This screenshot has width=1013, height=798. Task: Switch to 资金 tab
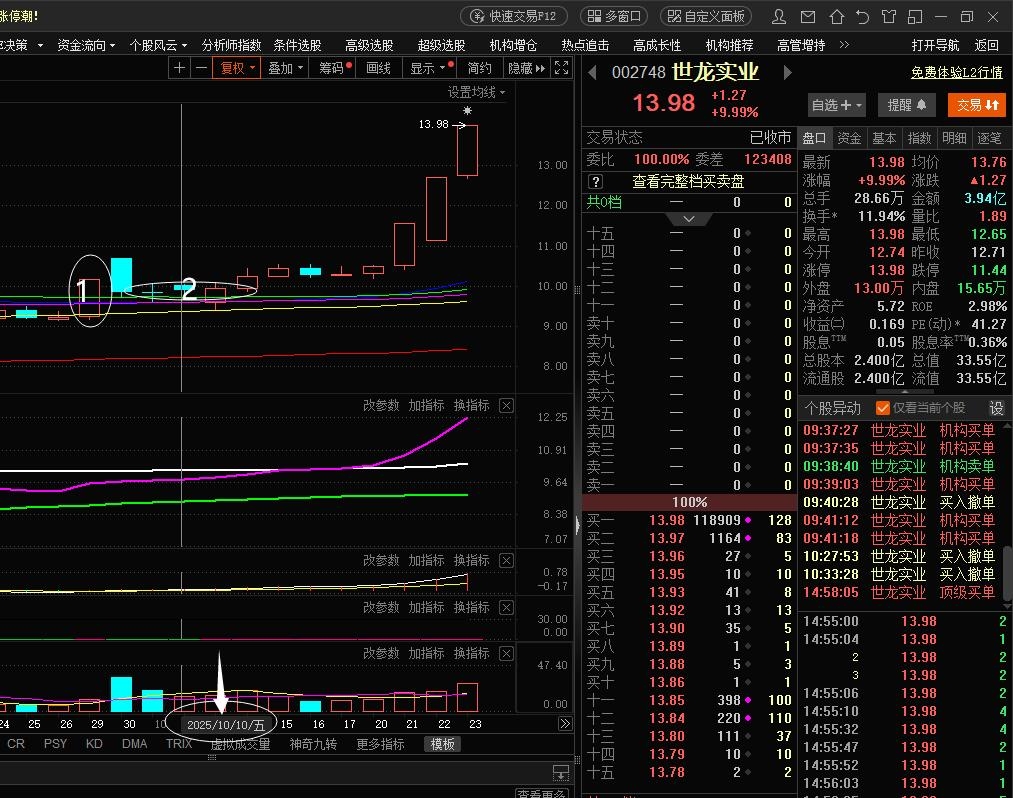849,138
